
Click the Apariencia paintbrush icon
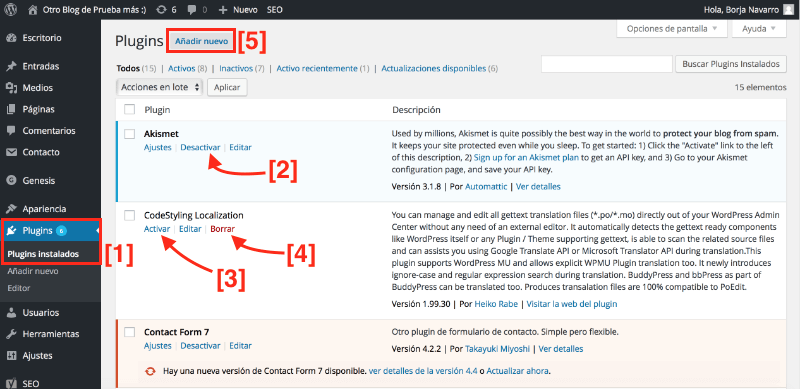click(11, 209)
